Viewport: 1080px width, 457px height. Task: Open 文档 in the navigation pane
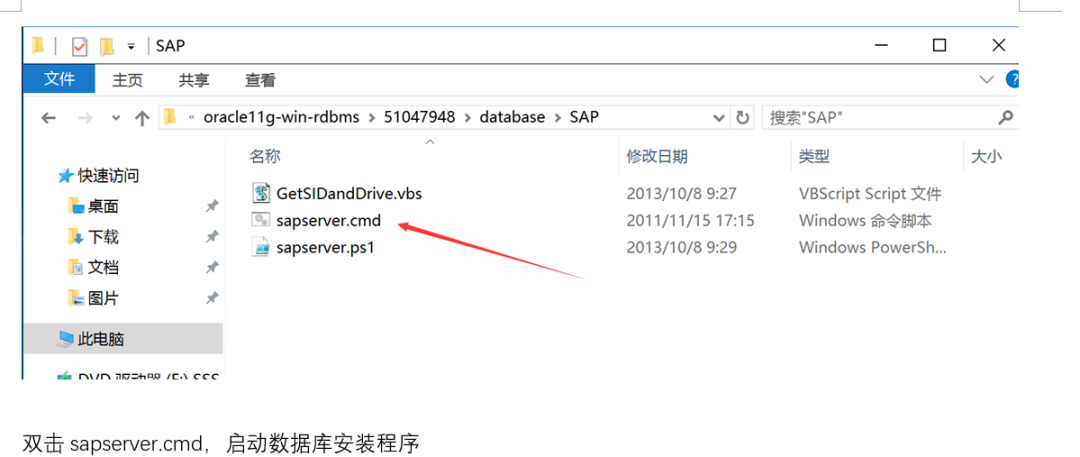[x=103, y=267]
